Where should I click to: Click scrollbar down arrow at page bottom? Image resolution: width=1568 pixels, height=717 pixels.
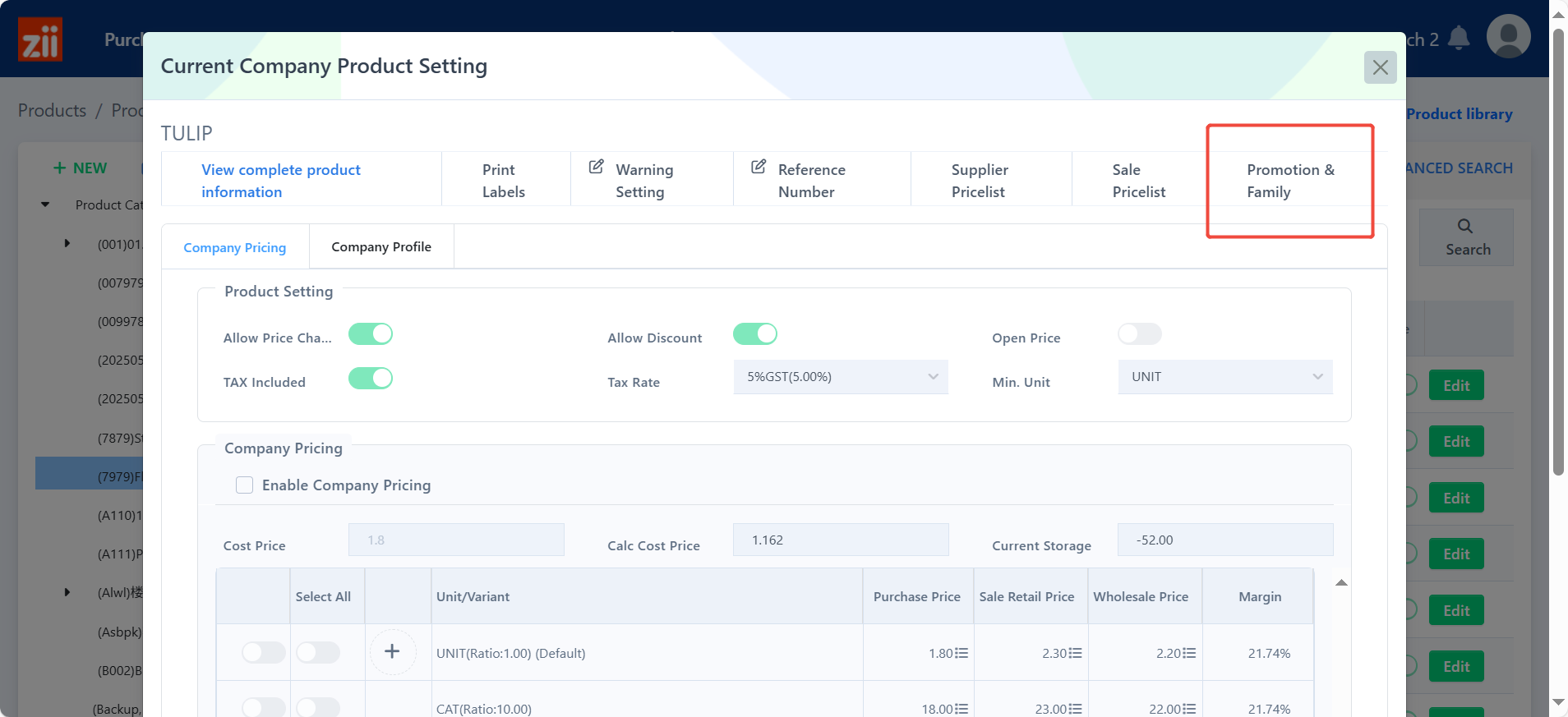[x=1558, y=702]
